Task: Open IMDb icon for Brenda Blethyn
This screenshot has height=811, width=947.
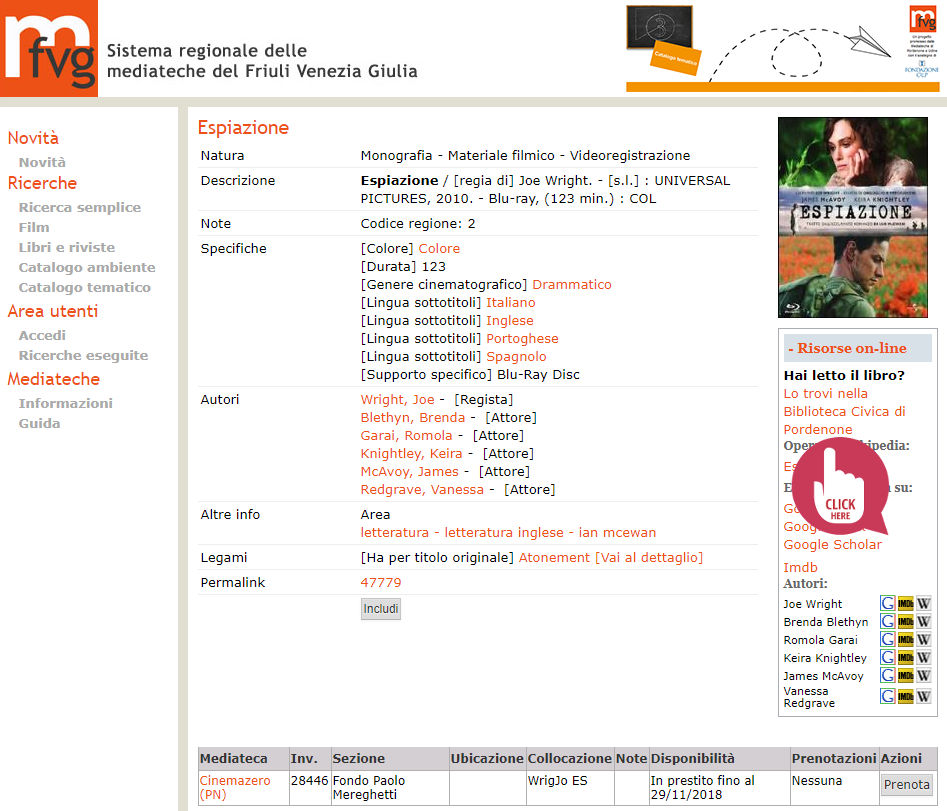Action: pos(905,622)
